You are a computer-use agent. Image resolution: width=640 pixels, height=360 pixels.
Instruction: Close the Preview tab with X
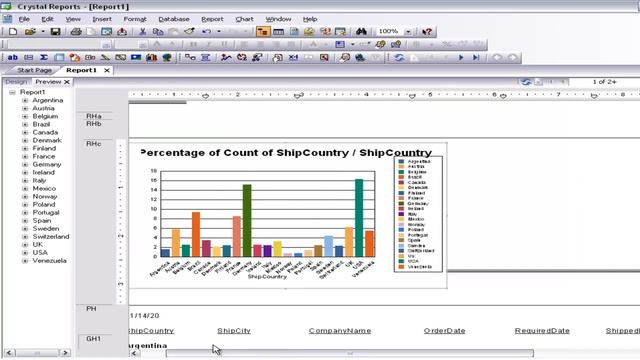[x=67, y=82]
